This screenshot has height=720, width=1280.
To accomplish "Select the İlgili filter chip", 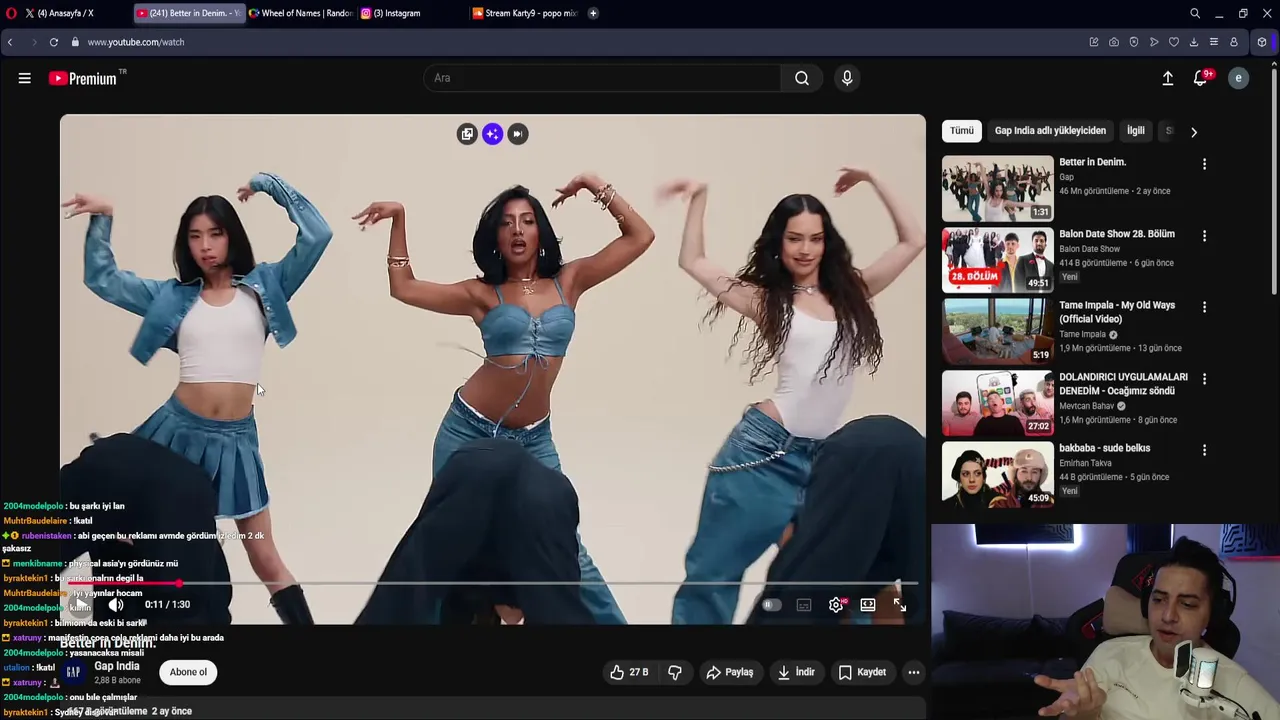I will pos(1136,131).
